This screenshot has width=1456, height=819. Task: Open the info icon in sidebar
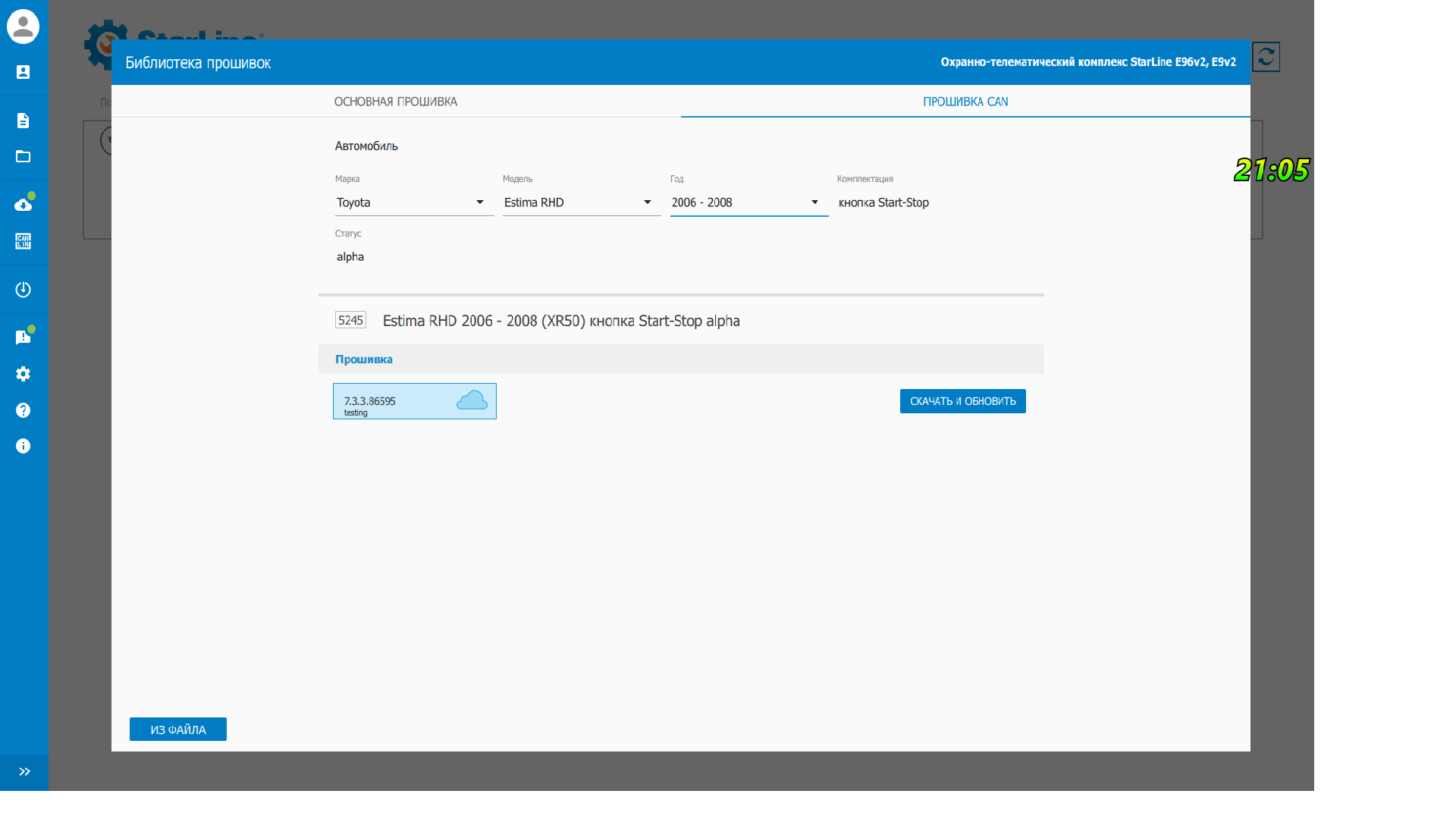[23, 446]
